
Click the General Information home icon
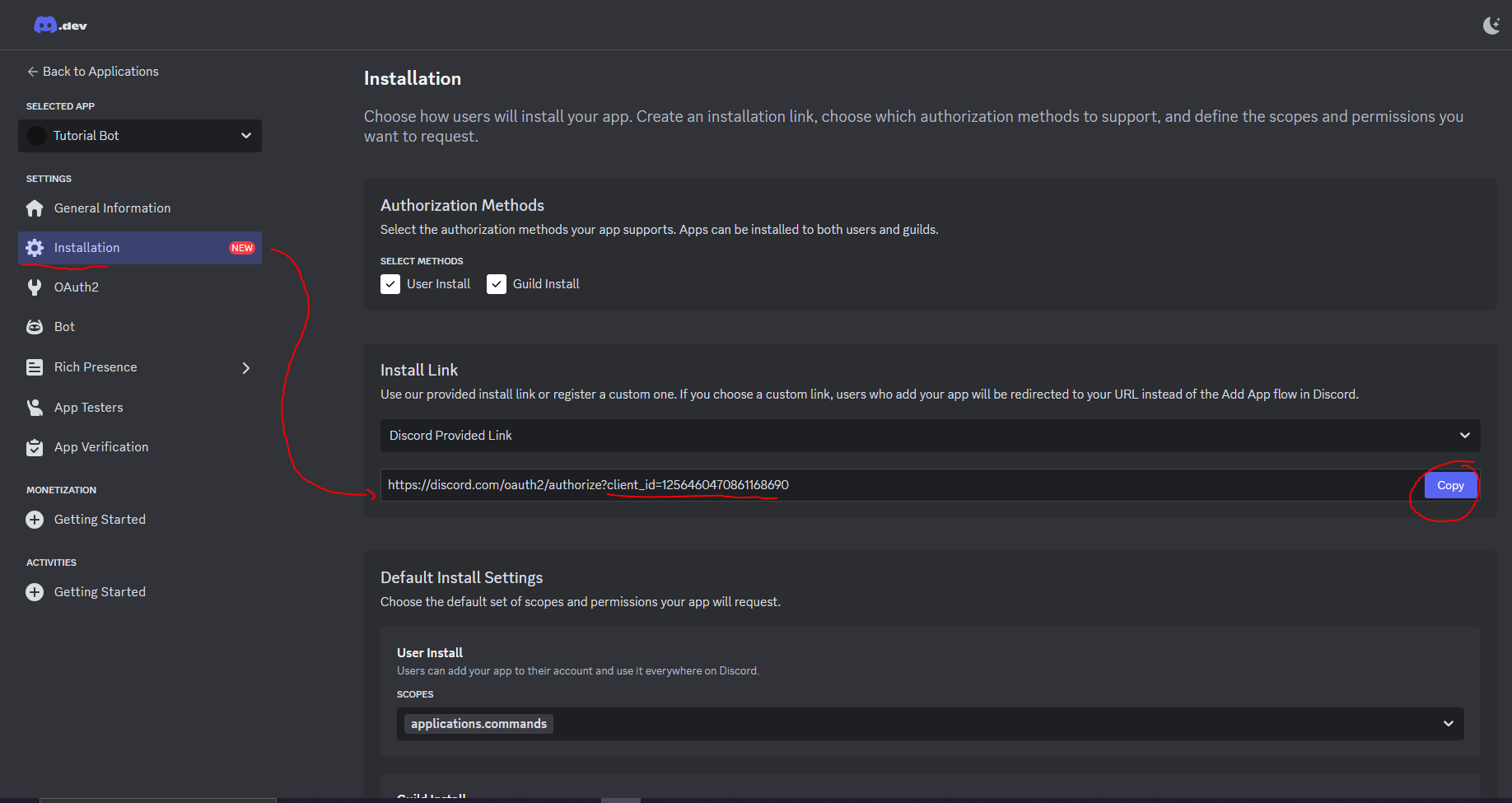tap(35, 208)
